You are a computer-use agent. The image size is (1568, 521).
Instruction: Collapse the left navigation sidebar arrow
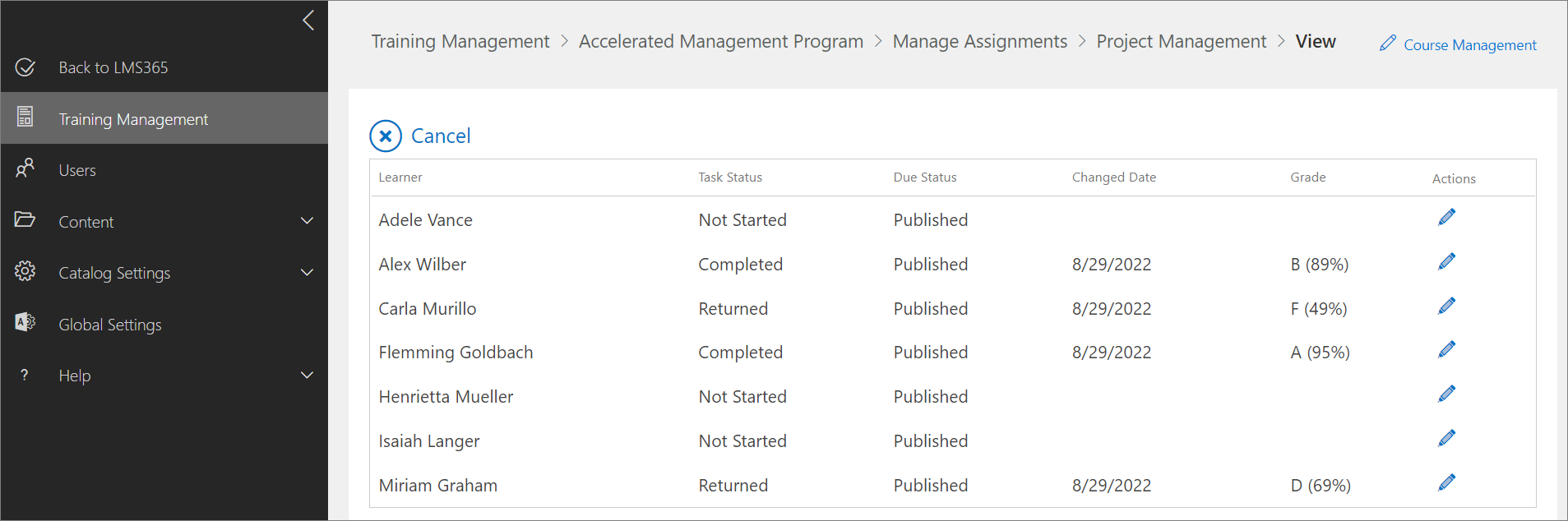(x=308, y=20)
